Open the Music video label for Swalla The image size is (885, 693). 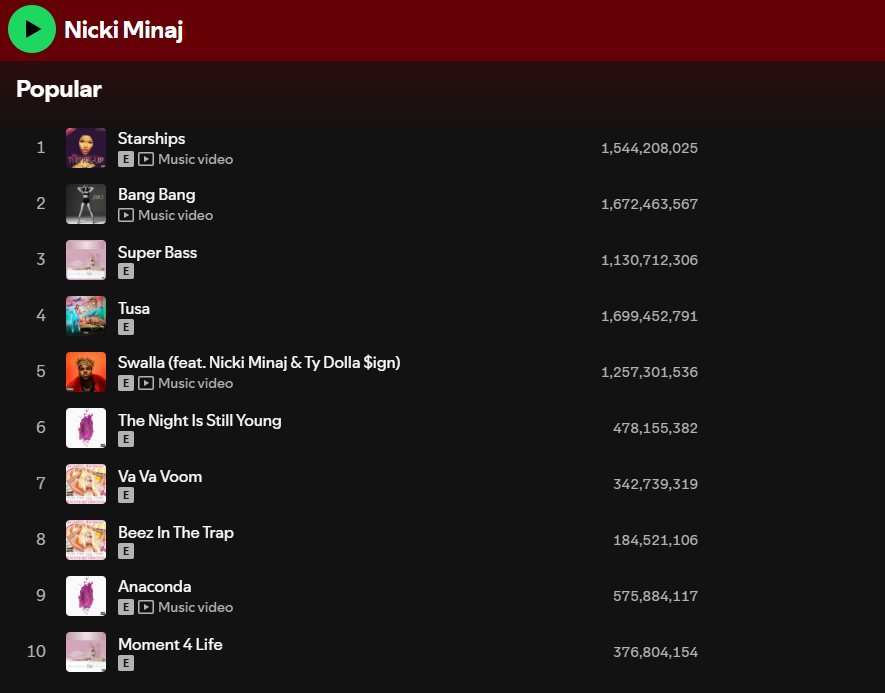pyautogui.click(x=195, y=383)
